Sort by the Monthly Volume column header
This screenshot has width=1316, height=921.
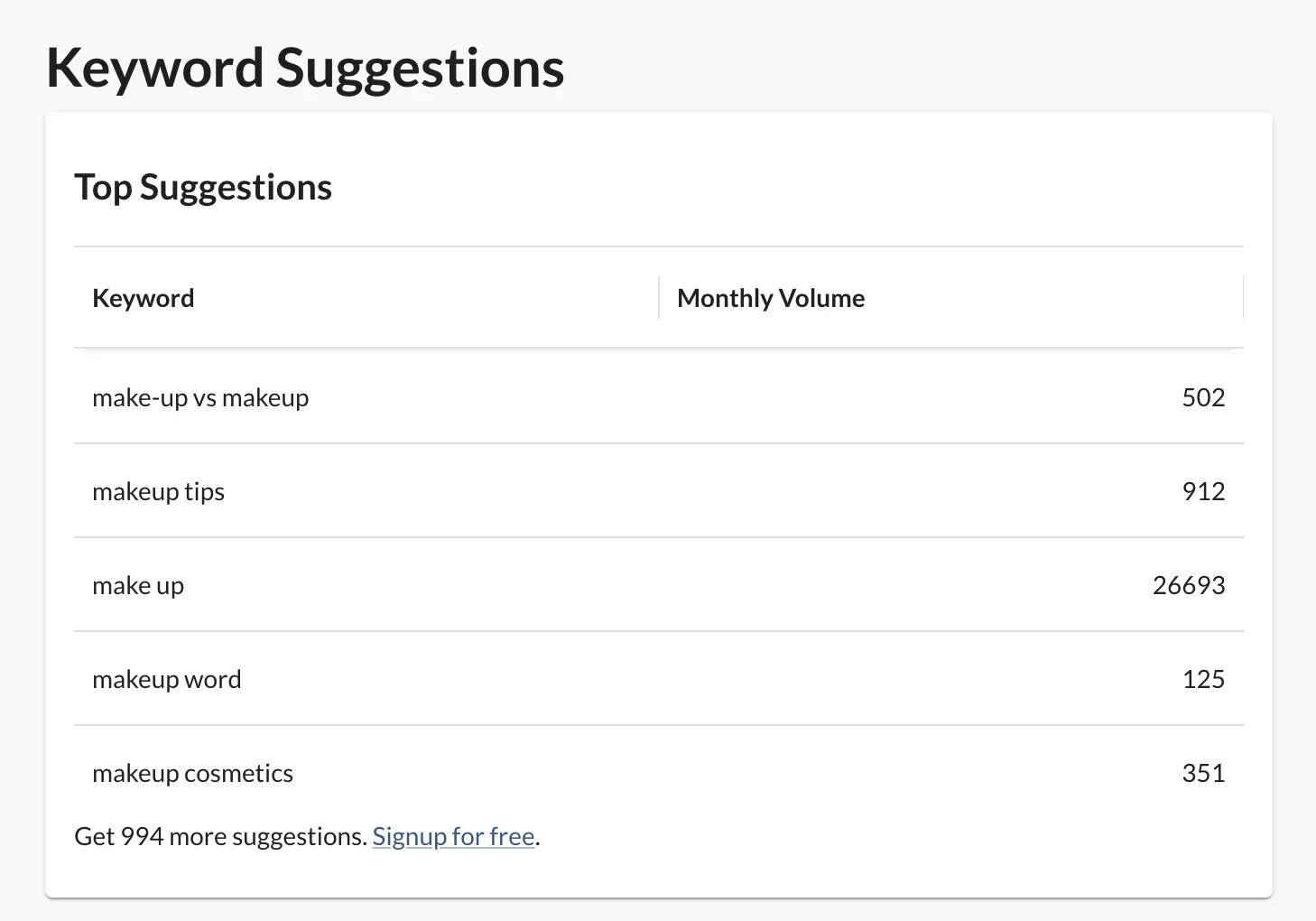(x=771, y=298)
